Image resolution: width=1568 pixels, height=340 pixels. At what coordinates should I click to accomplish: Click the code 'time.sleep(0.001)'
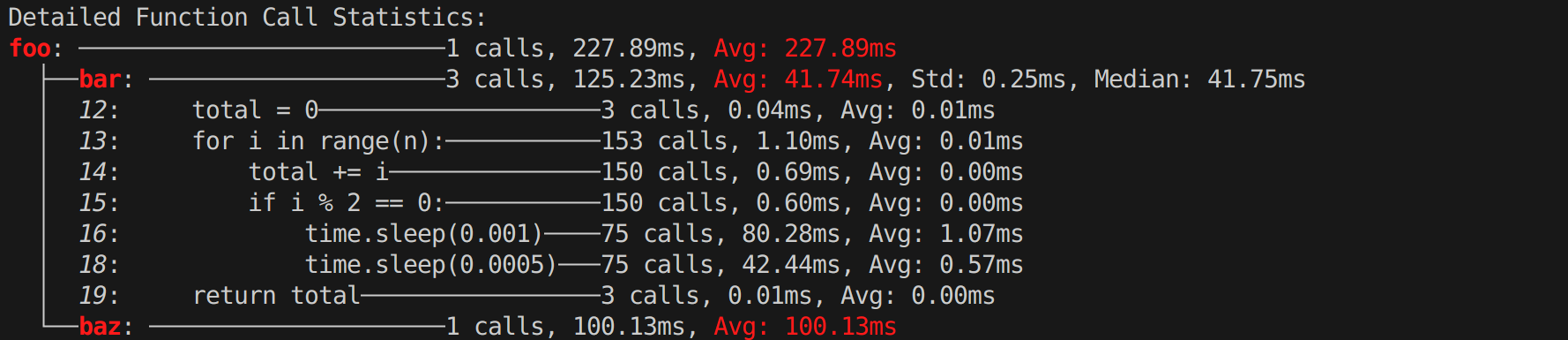click(424, 234)
